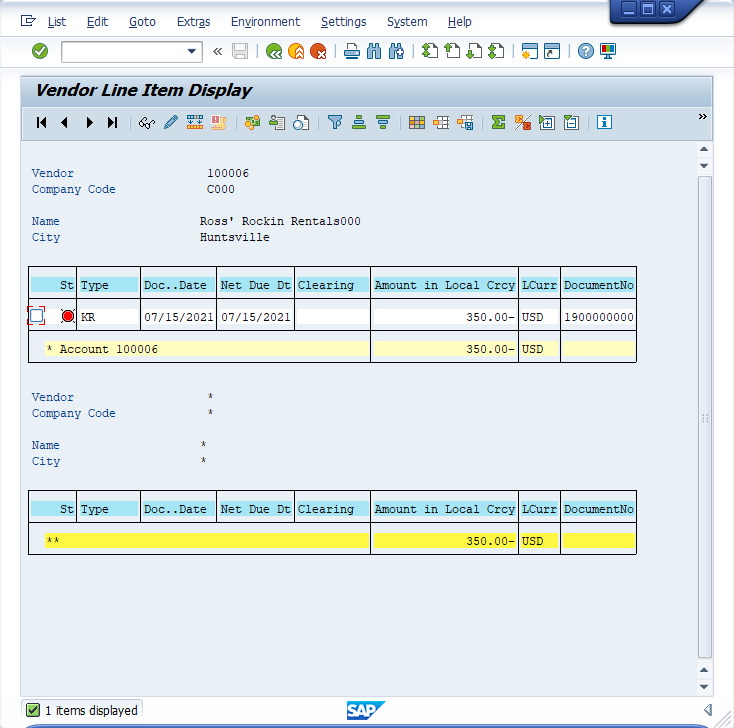Click the orange Exit icon
Viewport: 734px width, 728px height.
click(x=296, y=51)
